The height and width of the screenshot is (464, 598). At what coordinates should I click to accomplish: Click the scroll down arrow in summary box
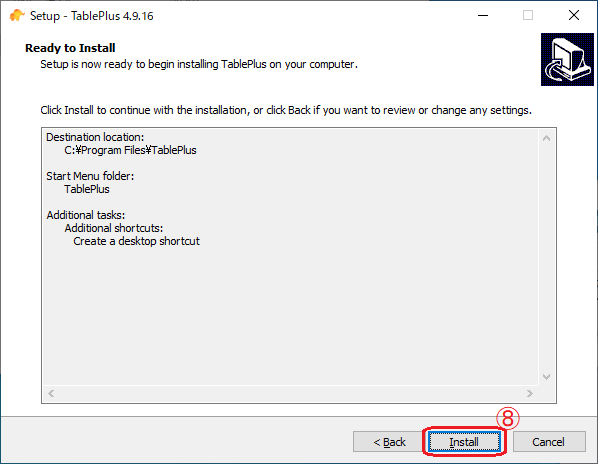coord(546,377)
